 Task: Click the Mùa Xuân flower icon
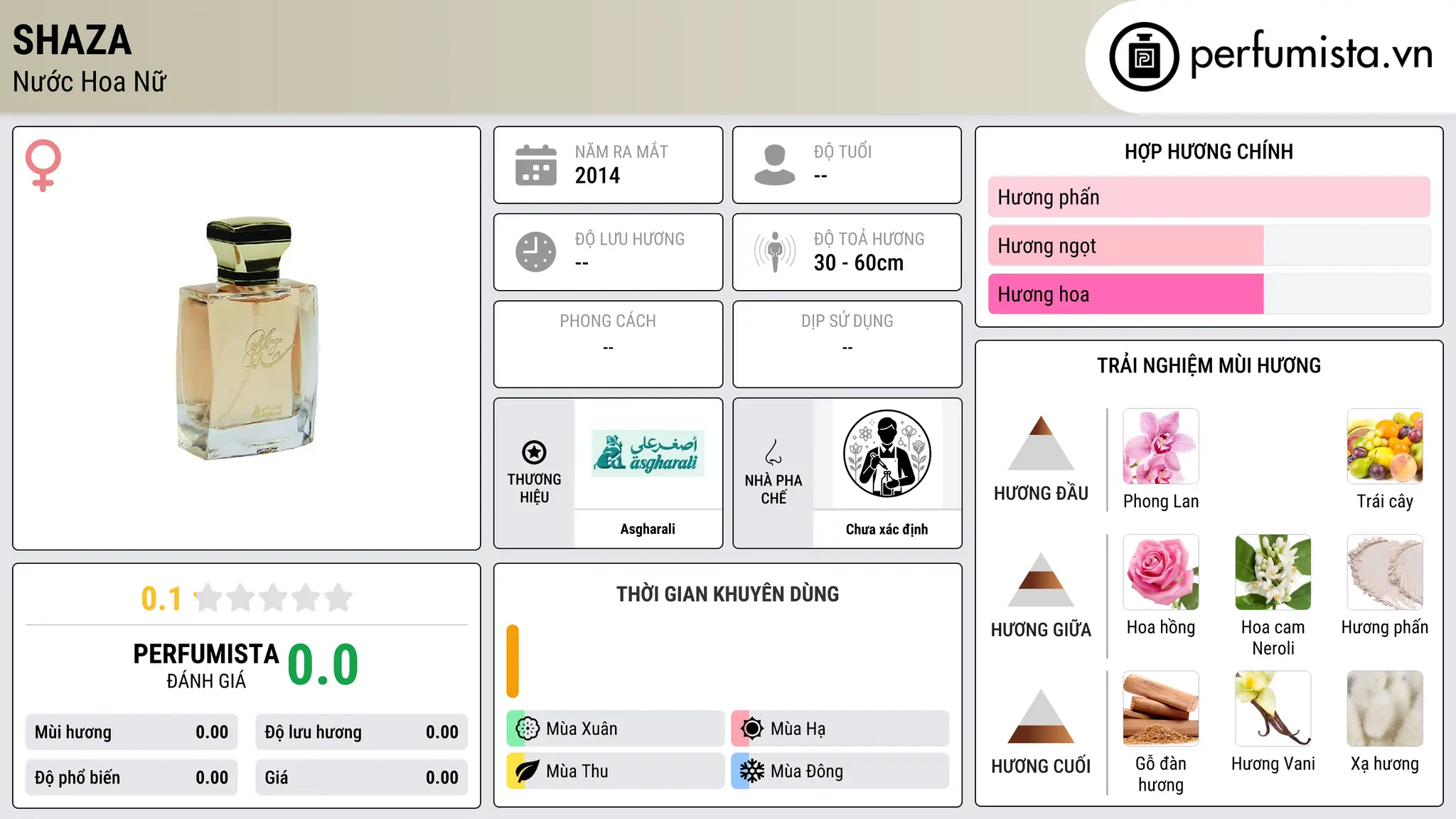528,729
